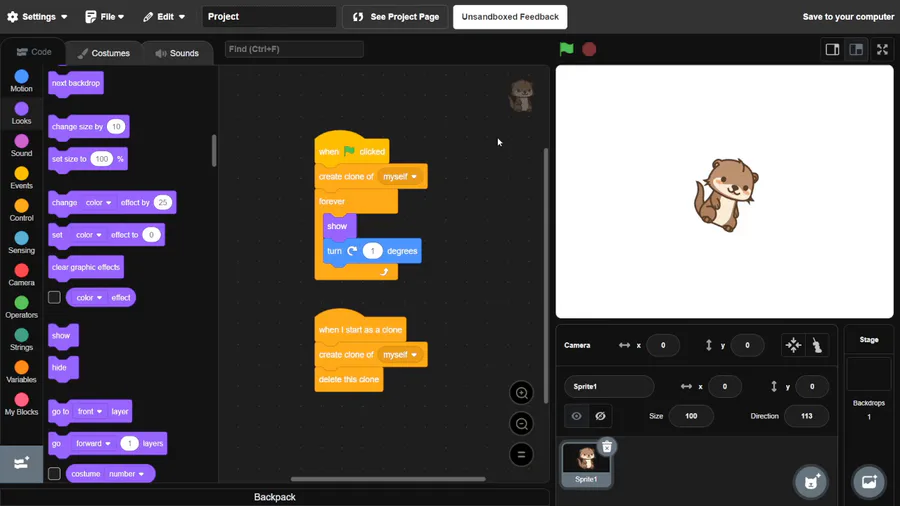Open number dropdown in costume block
900x506 pixels.
[126, 474]
